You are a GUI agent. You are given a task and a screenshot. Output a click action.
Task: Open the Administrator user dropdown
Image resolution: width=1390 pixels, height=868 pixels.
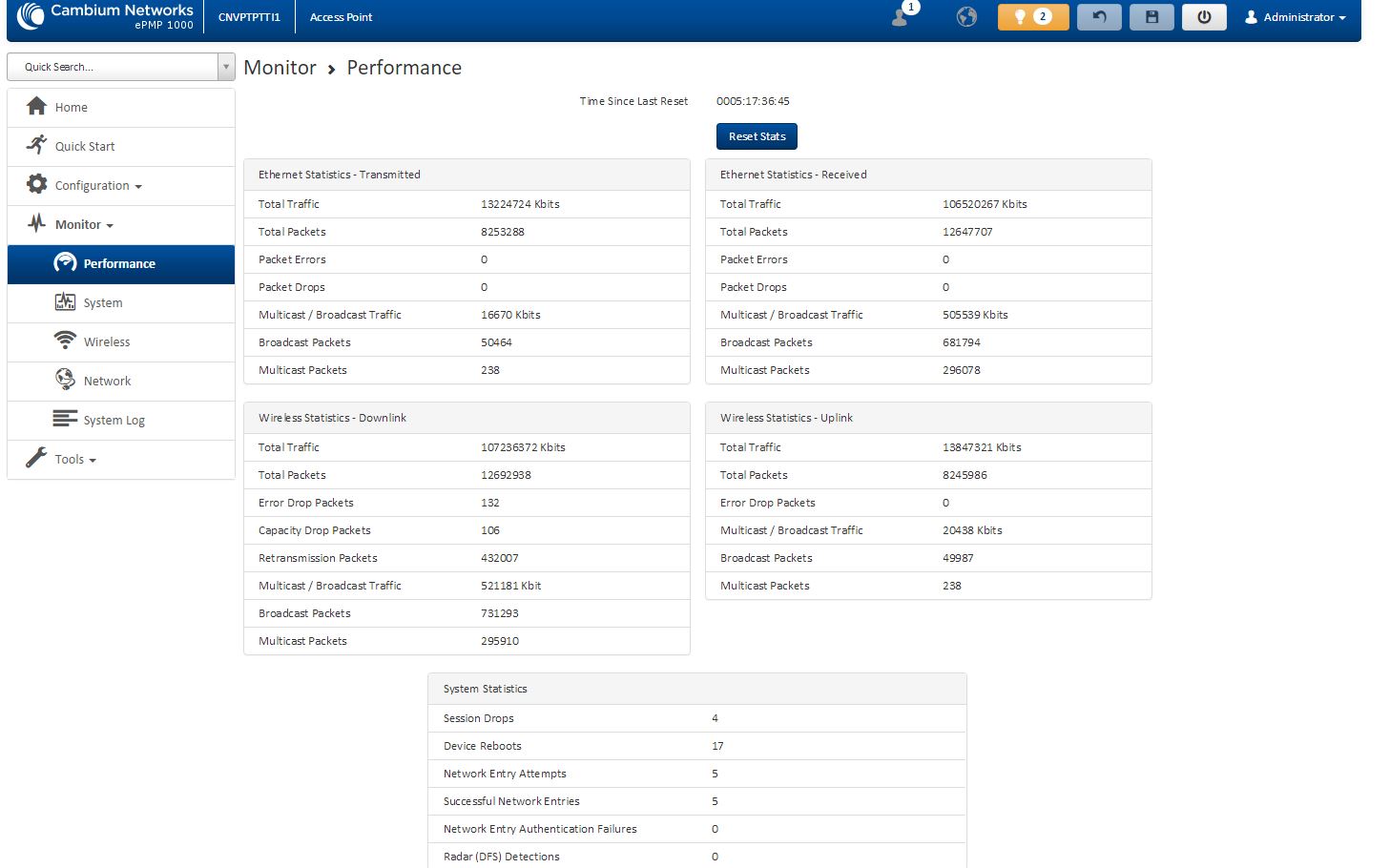coord(1295,17)
